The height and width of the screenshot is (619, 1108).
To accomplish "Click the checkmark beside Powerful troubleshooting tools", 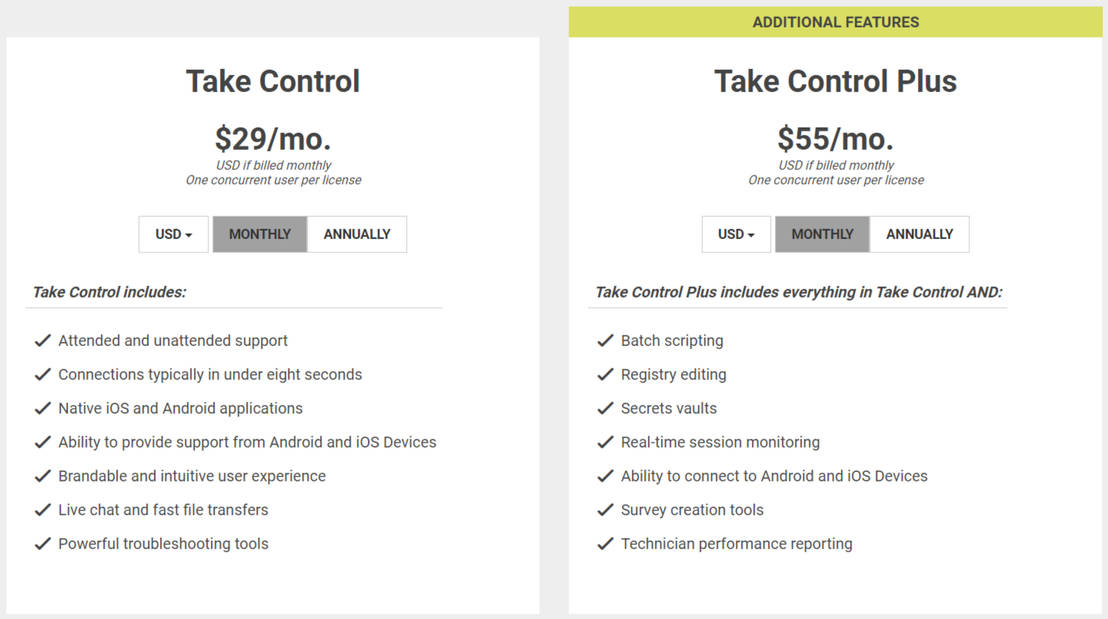I will [x=43, y=543].
